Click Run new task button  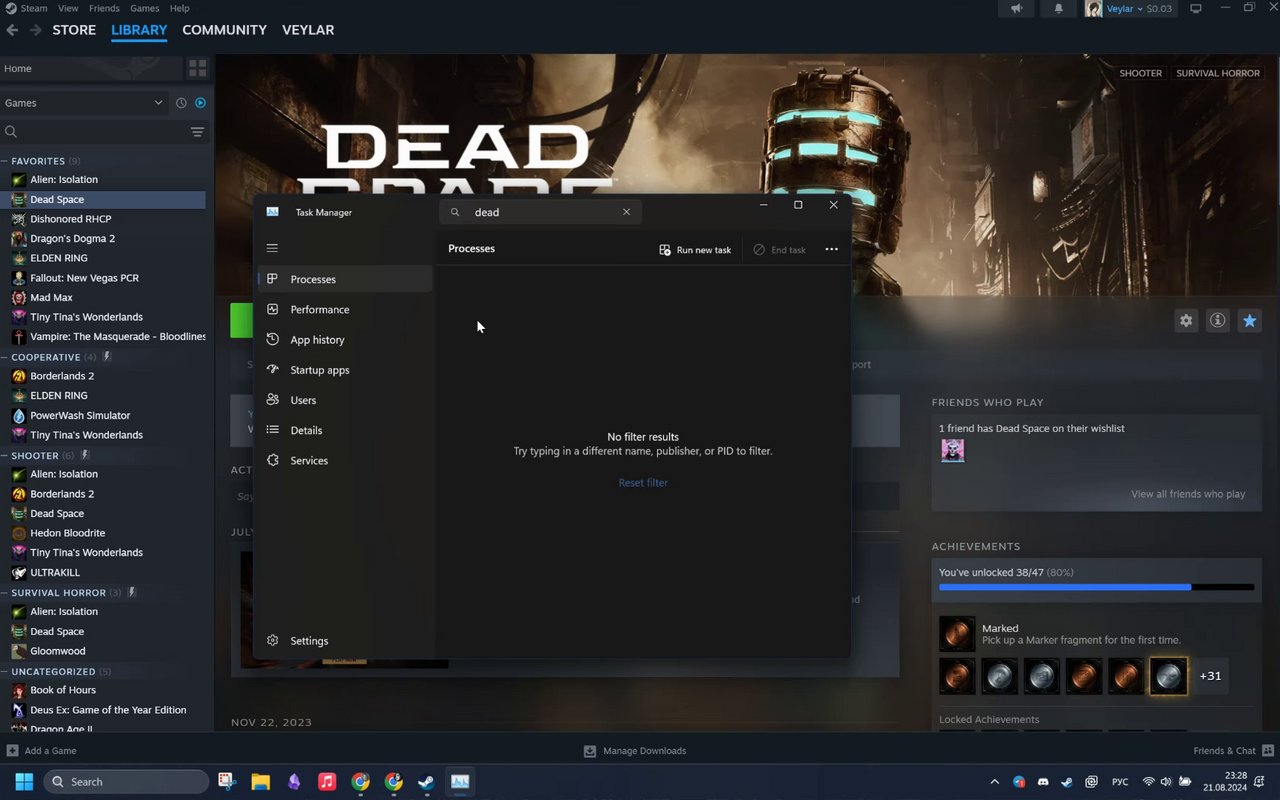(695, 250)
